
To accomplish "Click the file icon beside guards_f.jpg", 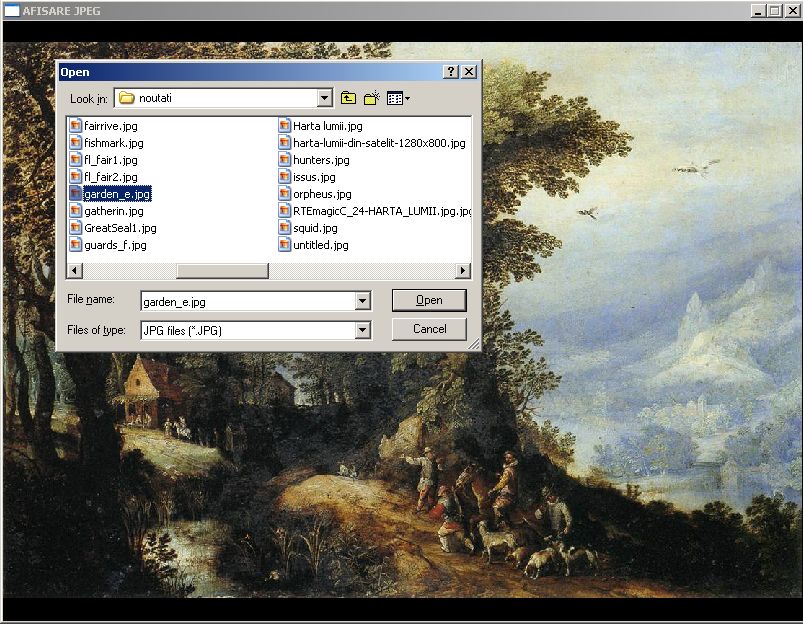I will click(x=75, y=244).
